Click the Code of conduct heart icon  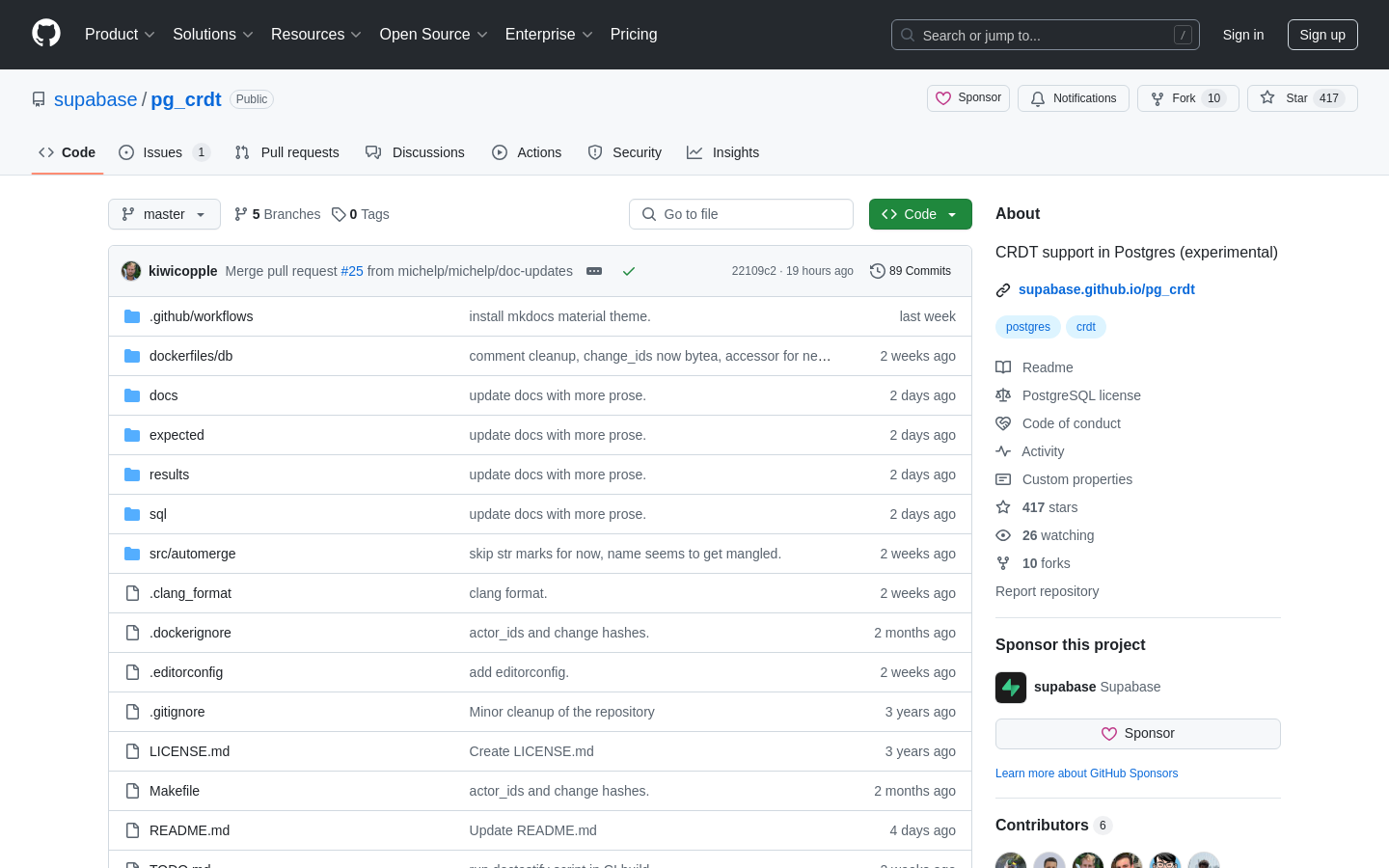click(1003, 423)
